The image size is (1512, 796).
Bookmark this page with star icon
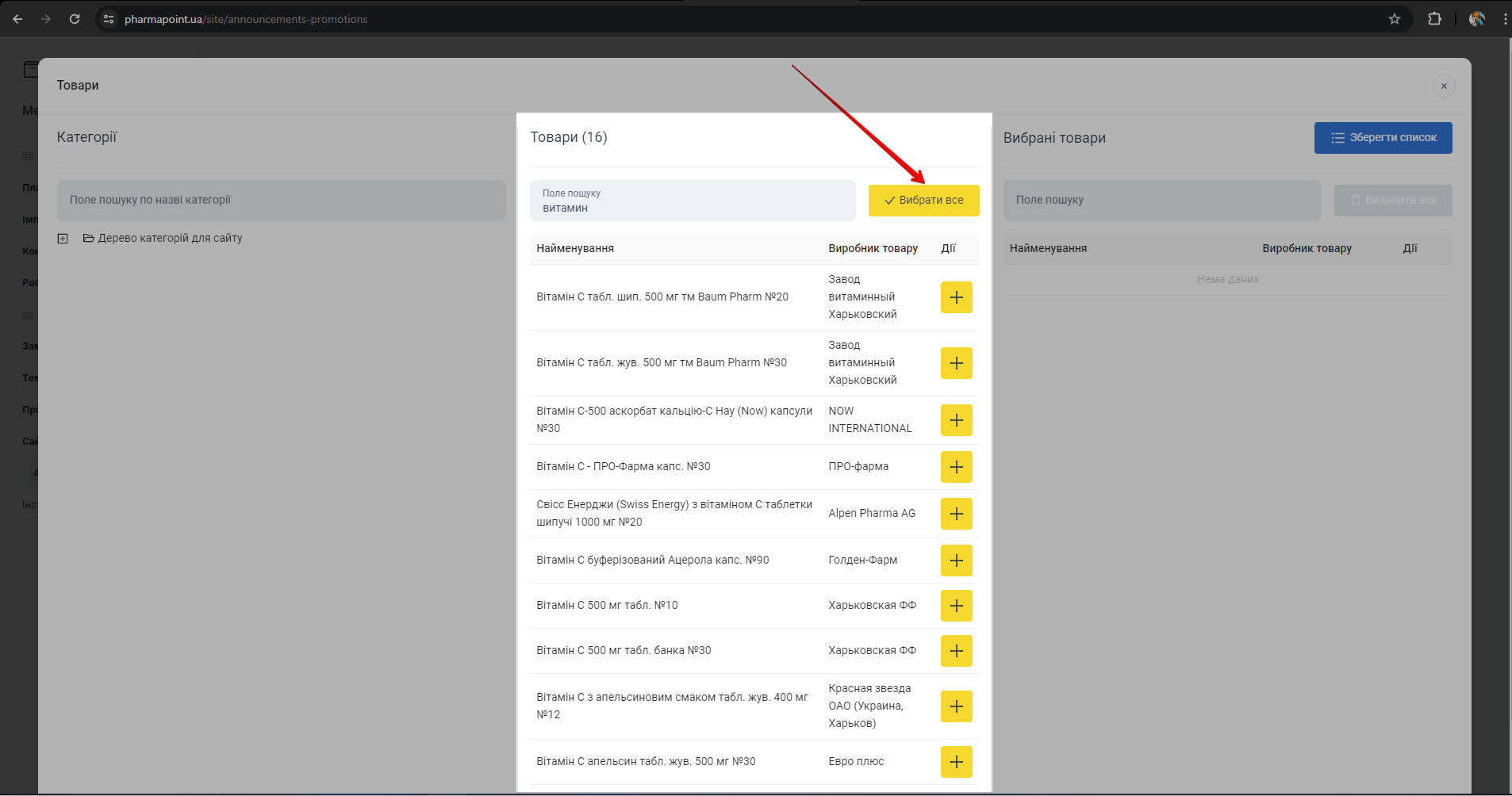pos(1394,19)
